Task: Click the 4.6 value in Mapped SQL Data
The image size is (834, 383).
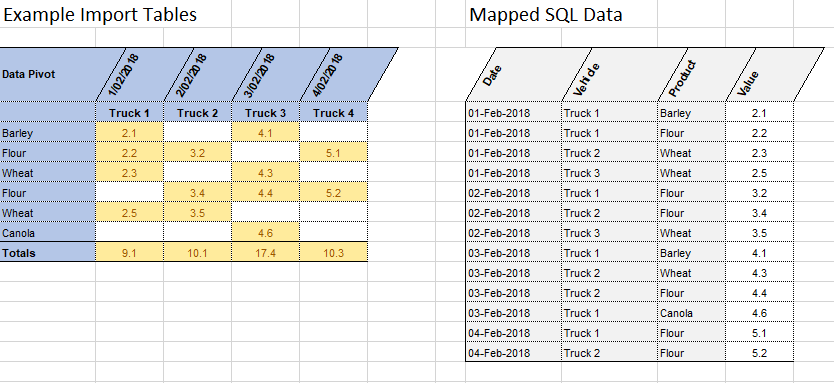Action: tap(760, 313)
